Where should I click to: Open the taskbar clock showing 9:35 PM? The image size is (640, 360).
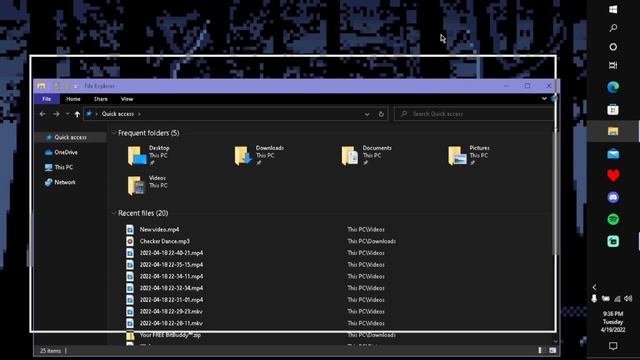[x=613, y=322]
